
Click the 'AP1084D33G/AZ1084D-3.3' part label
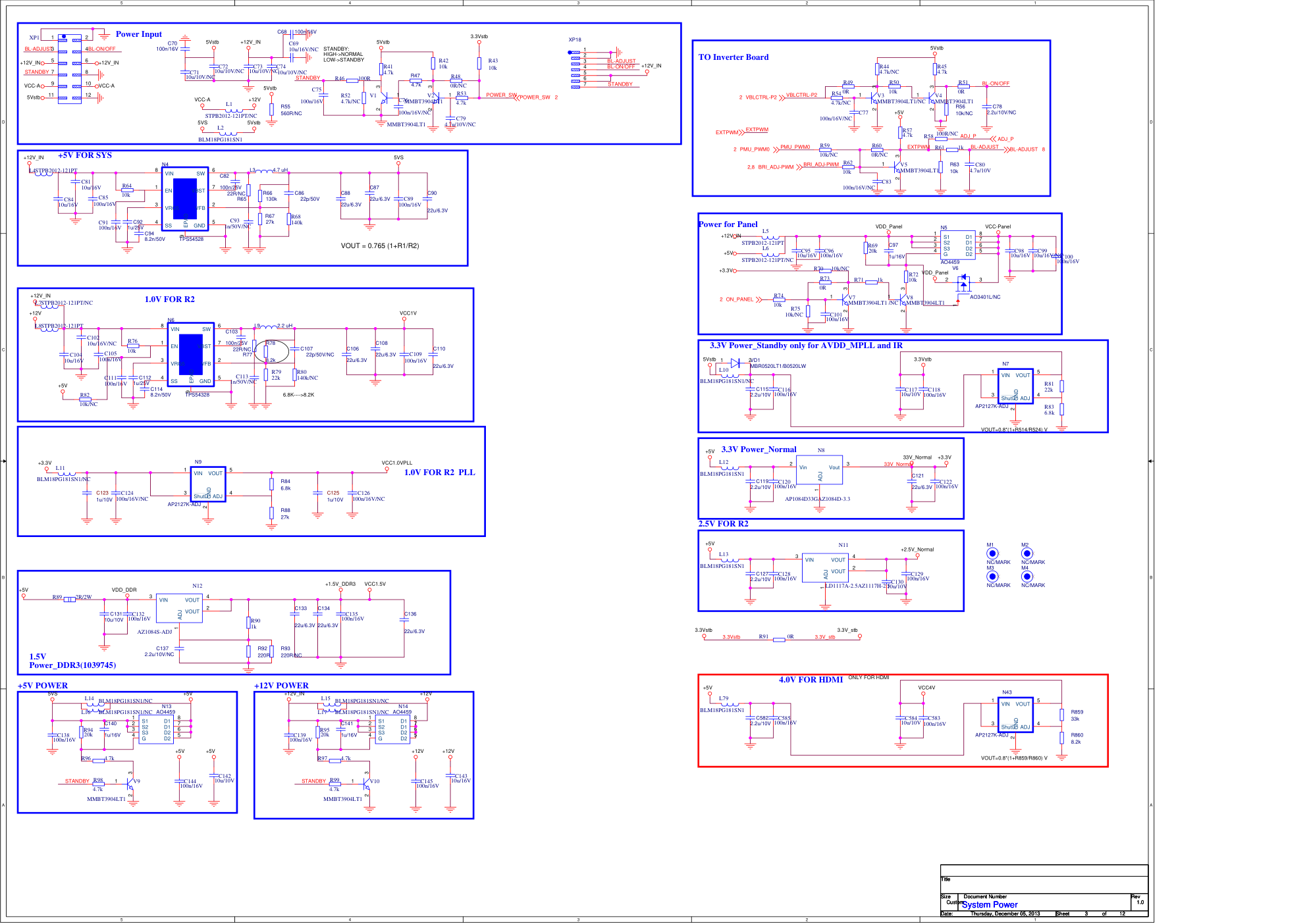tap(817, 499)
